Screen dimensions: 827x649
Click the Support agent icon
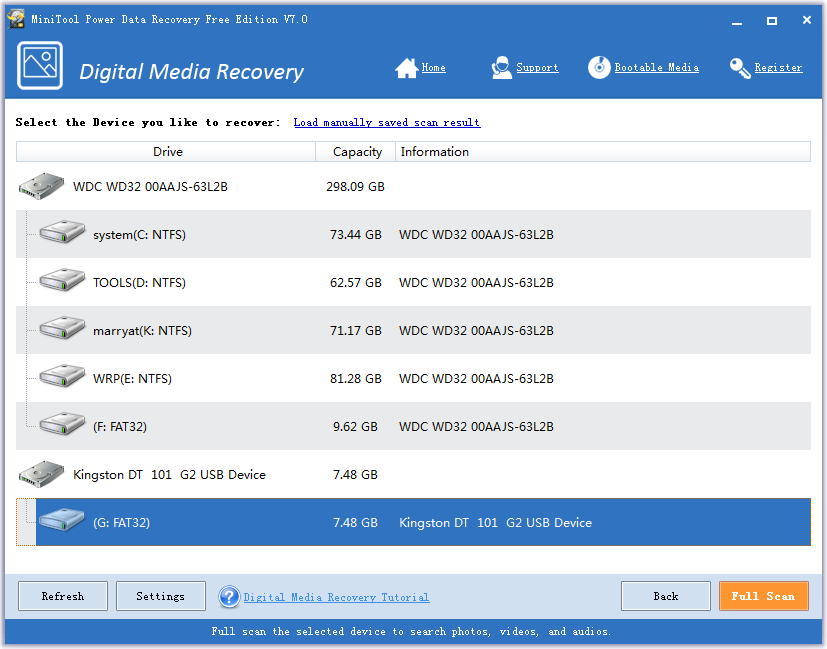(x=502, y=67)
